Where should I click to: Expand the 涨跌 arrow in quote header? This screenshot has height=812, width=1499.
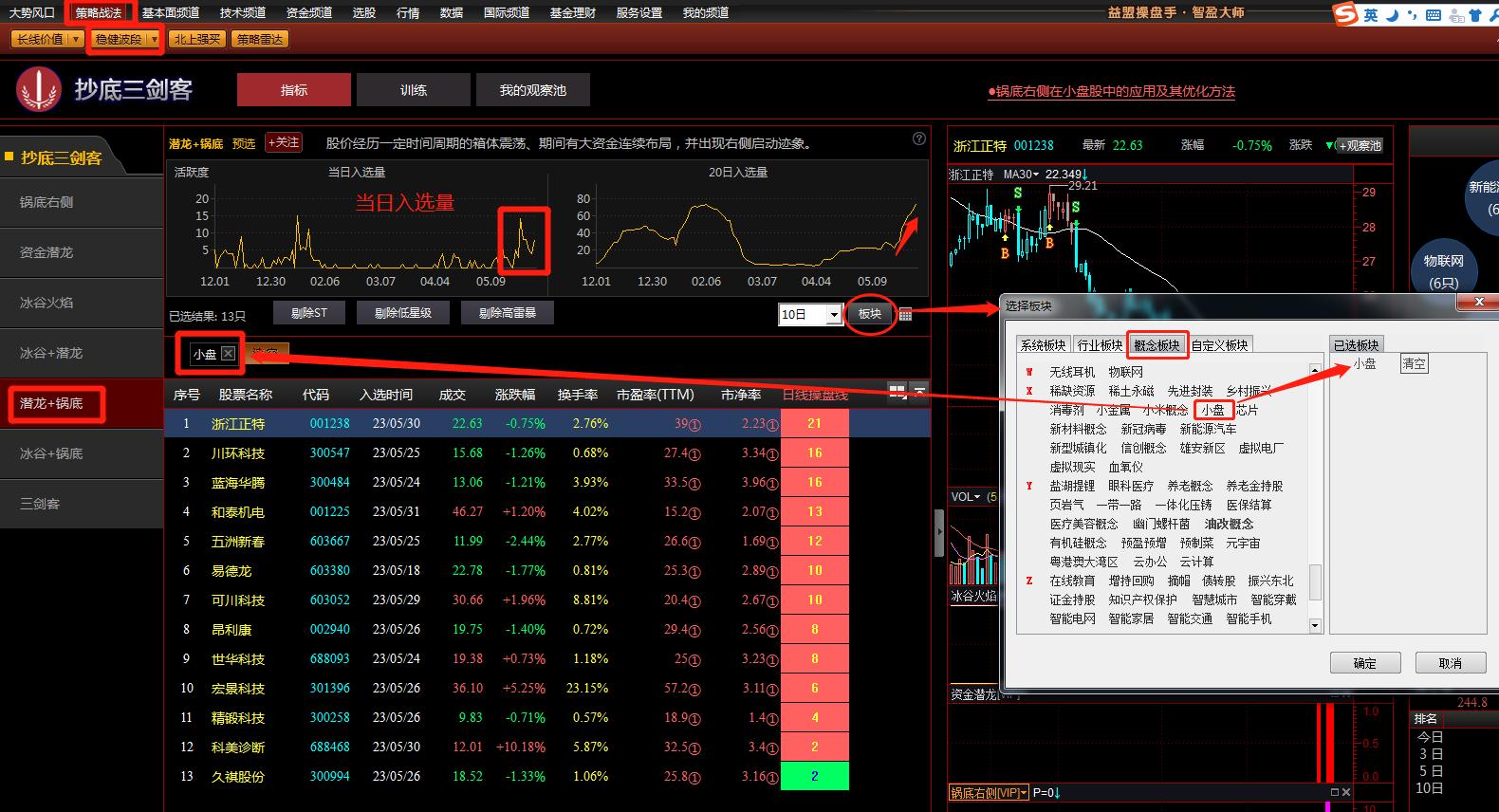1330,145
